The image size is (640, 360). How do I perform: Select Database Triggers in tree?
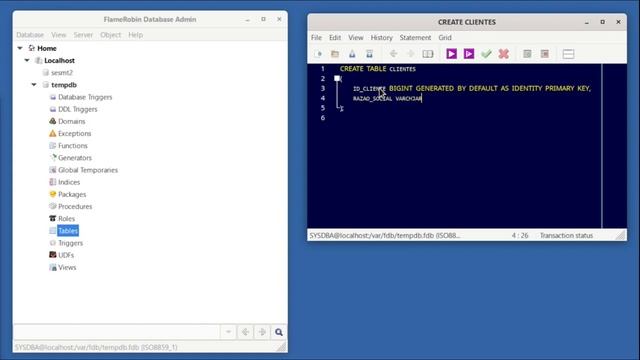click(x=85, y=97)
